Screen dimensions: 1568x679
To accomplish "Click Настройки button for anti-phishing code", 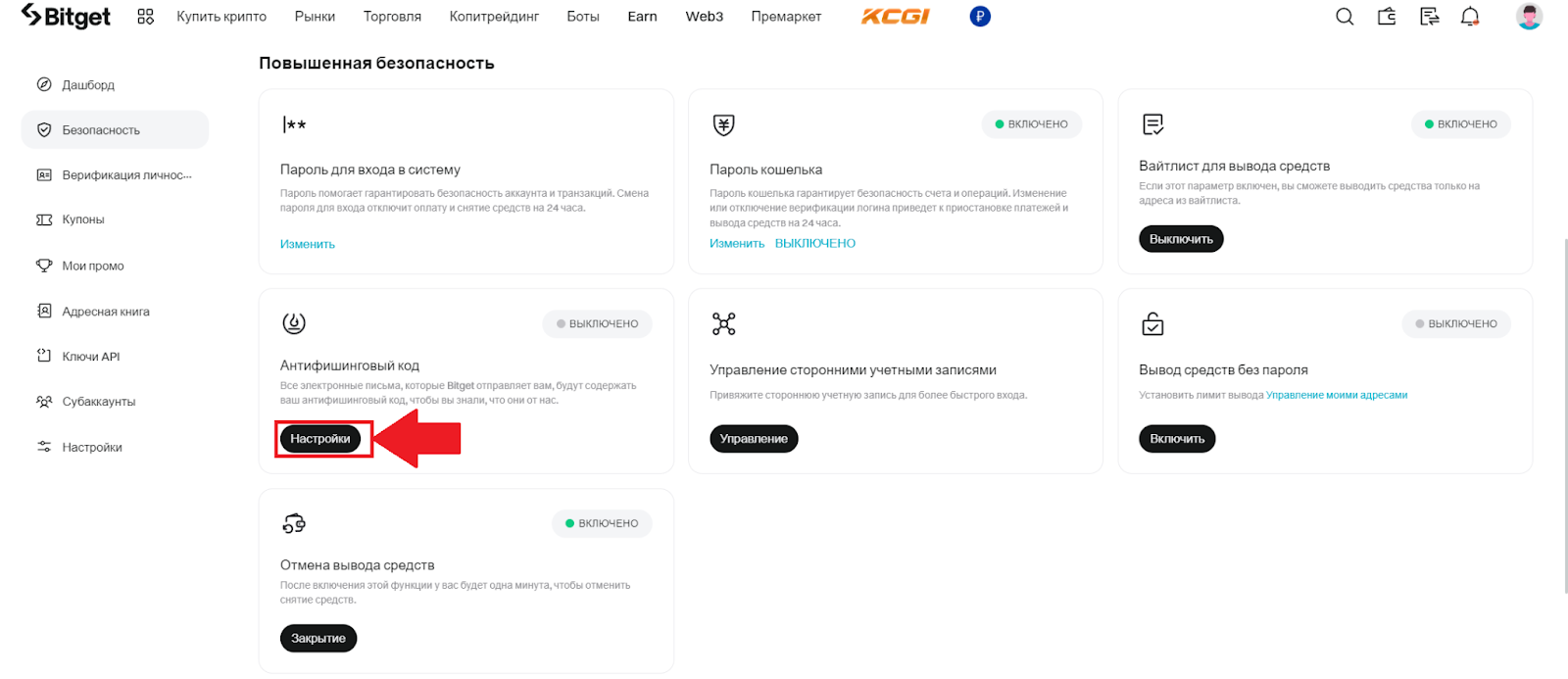I will point(320,439).
